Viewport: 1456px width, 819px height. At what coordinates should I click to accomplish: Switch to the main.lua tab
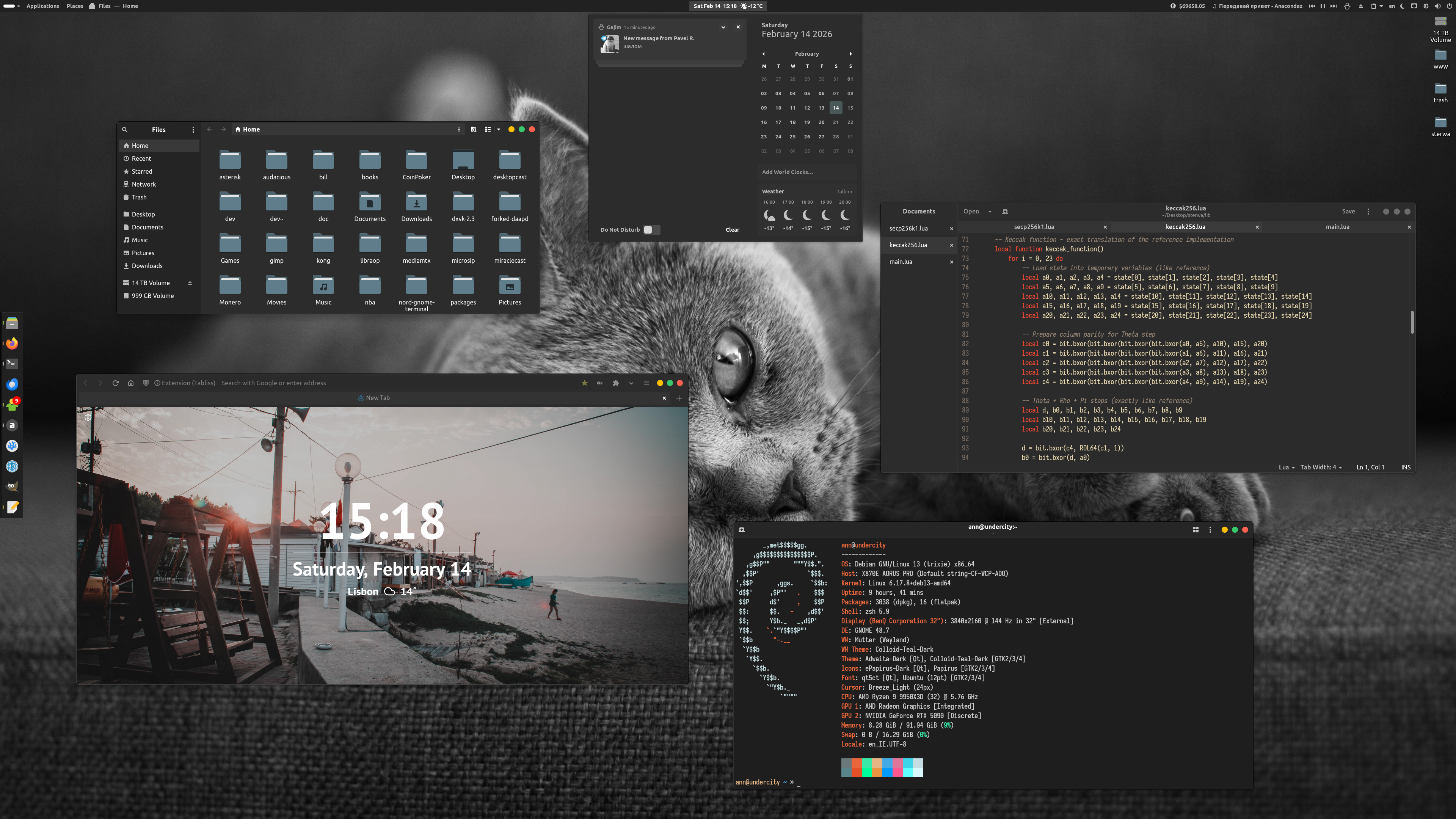[1337, 227]
